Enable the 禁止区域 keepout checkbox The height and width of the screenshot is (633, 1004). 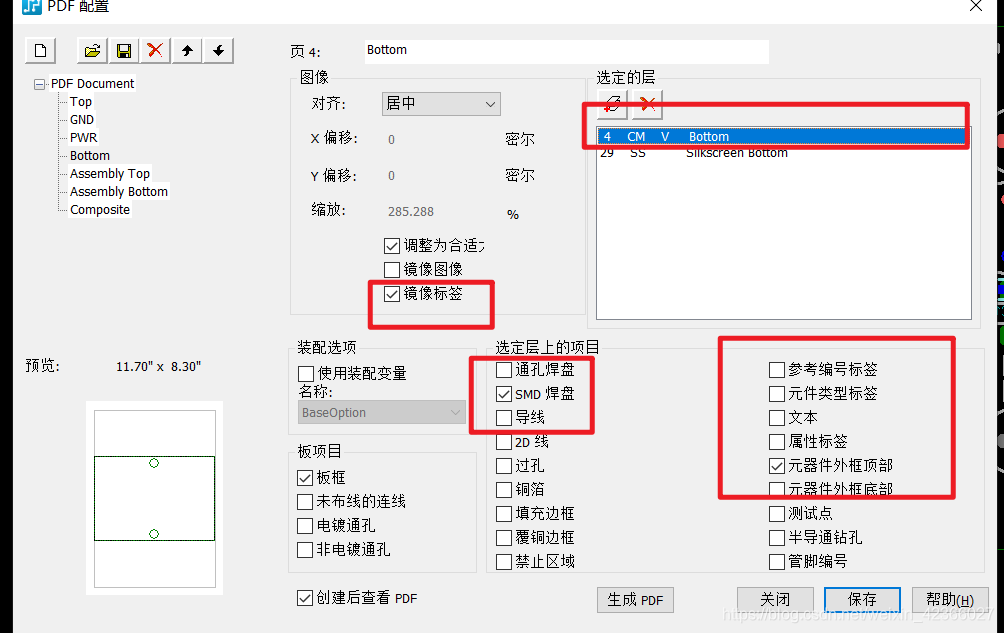click(505, 562)
